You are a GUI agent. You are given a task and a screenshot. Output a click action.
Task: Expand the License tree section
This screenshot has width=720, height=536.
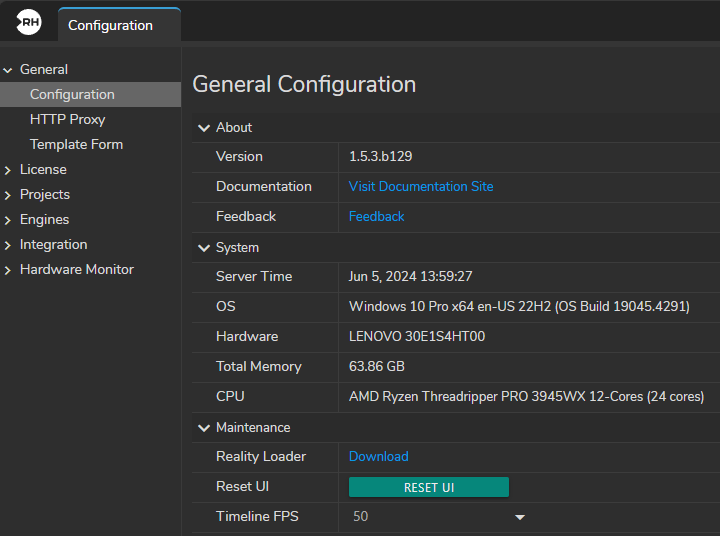(x=8, y=170)
